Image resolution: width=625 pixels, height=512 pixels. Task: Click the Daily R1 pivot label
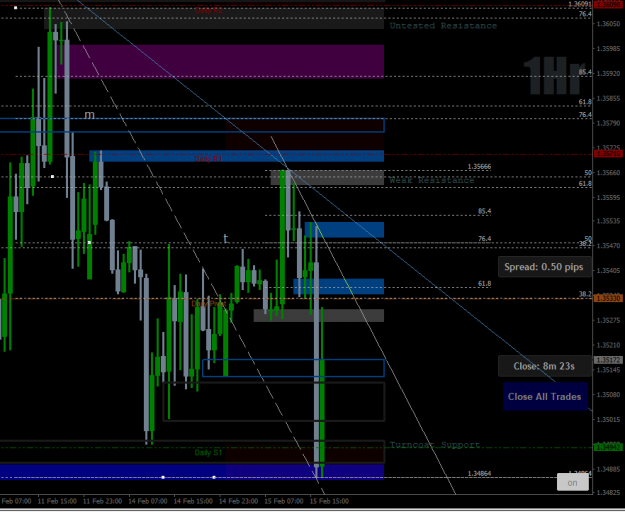coord(208,159)
